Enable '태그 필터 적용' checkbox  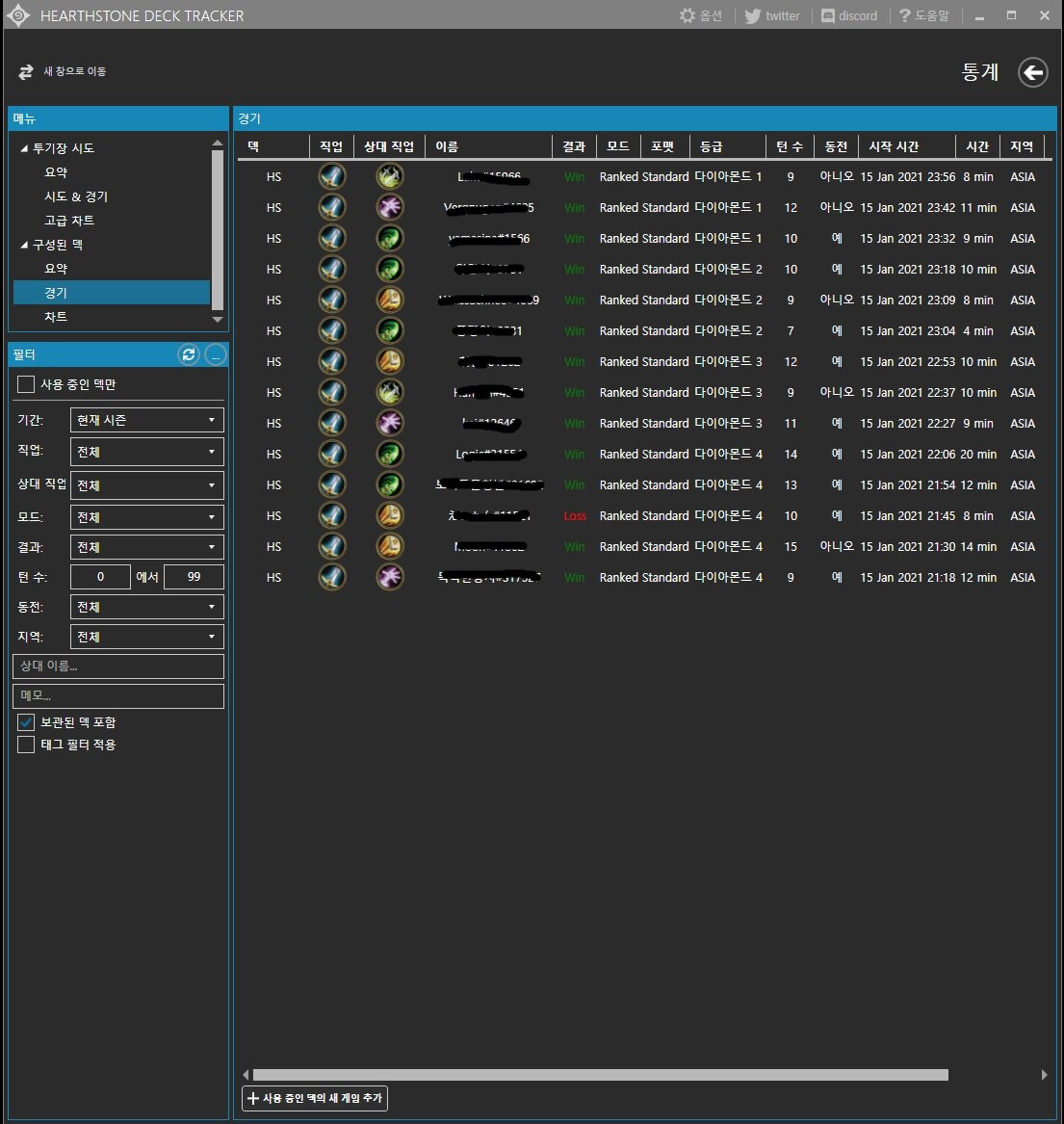click(x=26, y=745)
